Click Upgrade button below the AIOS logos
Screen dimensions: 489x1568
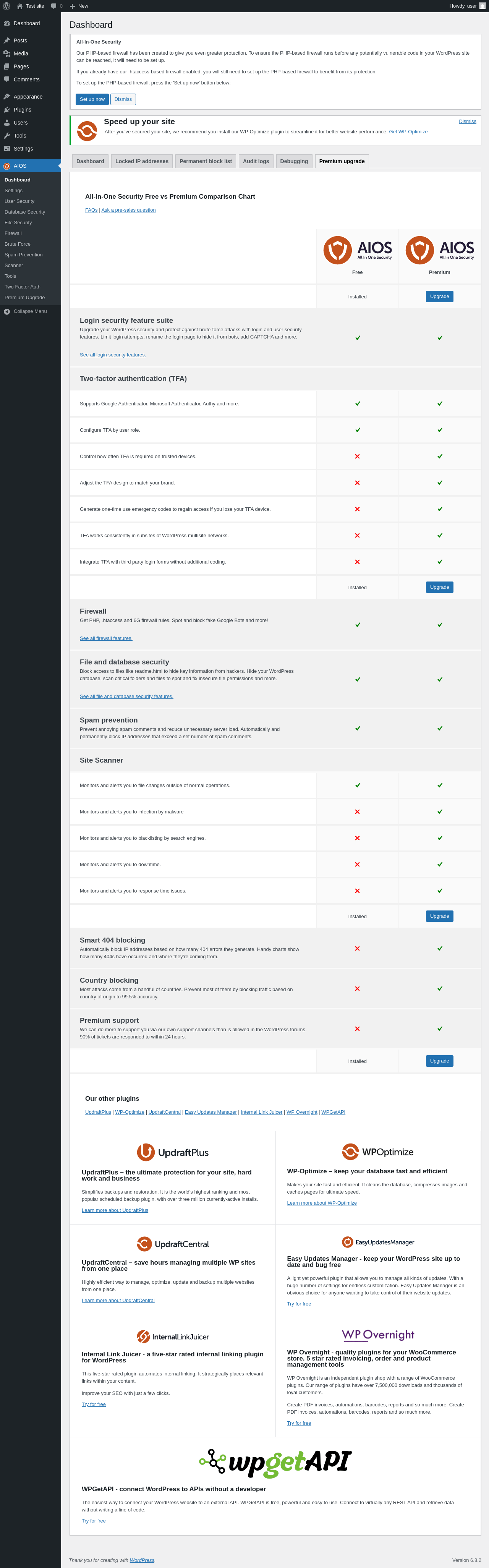point(440,296)
